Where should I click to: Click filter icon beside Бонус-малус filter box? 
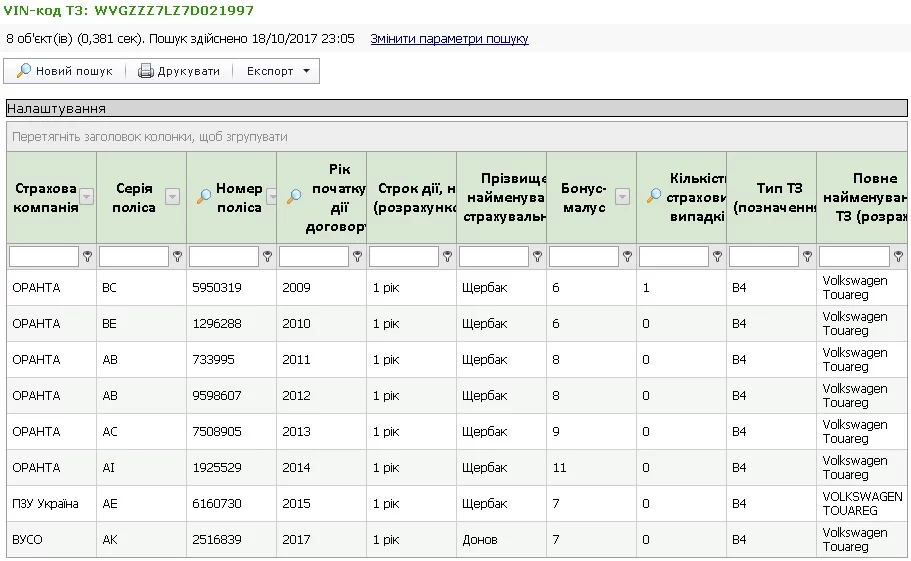click(x=628, y=257)
